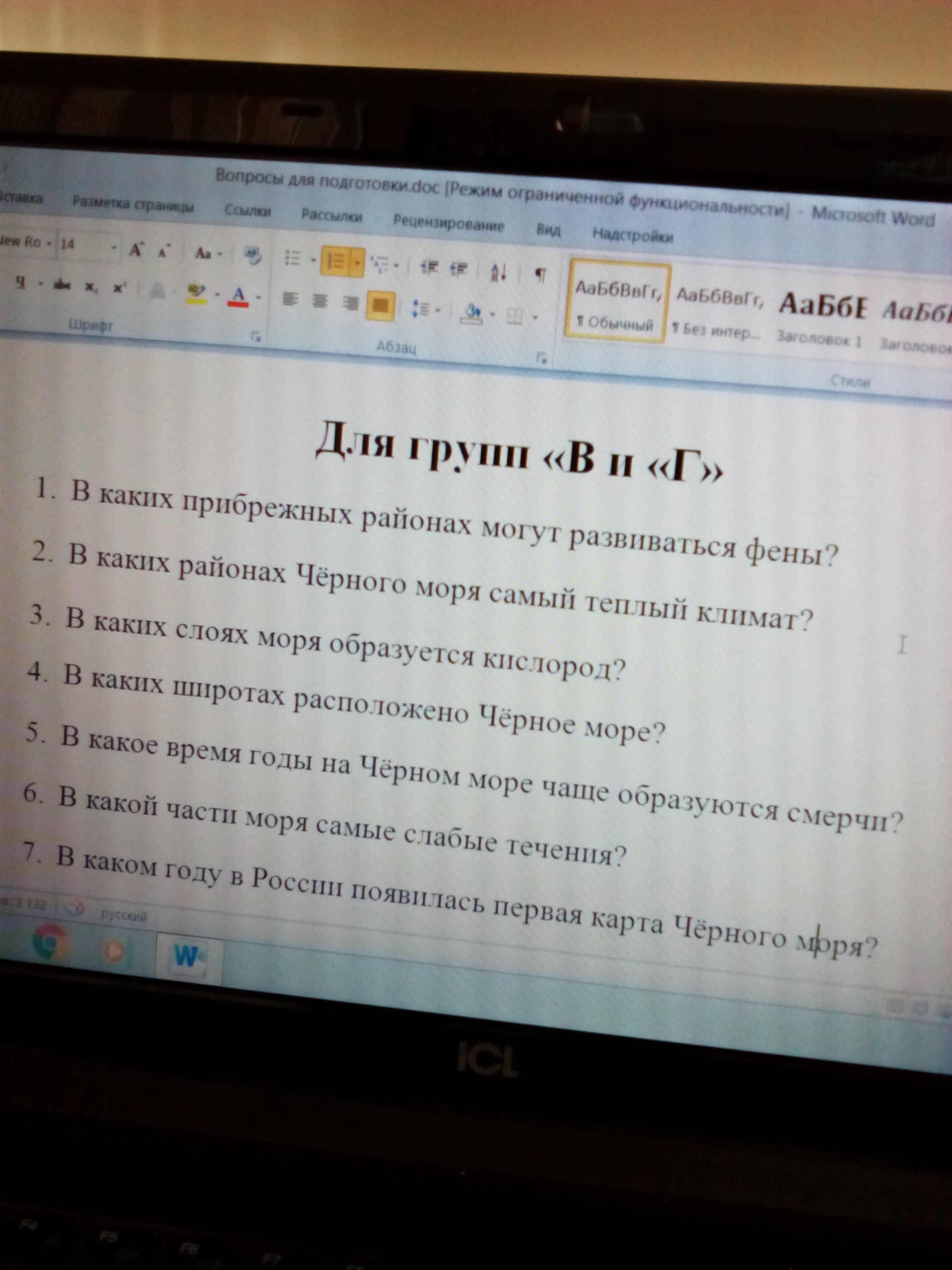The image size is (952, 1270).
Task: Open the Разметка страницы tab
Action: [132, 204]
